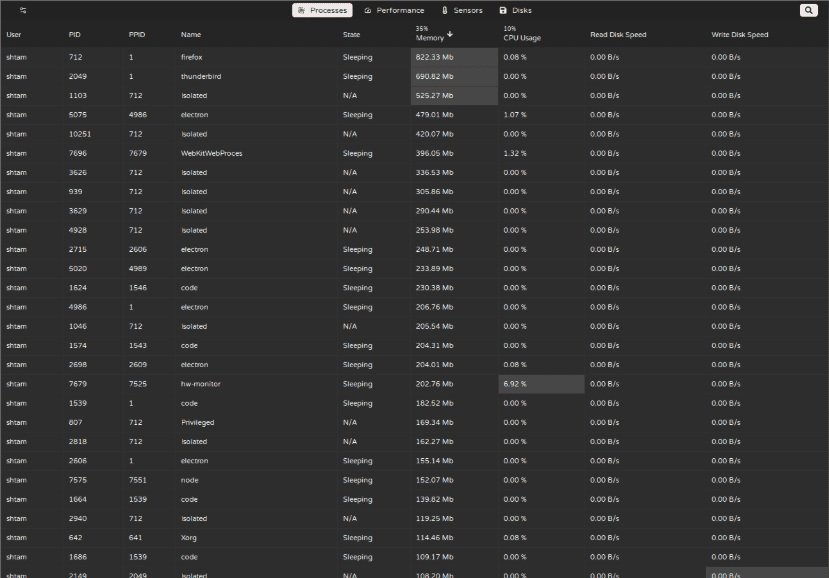Click the search magnifier button

(808, 10)
